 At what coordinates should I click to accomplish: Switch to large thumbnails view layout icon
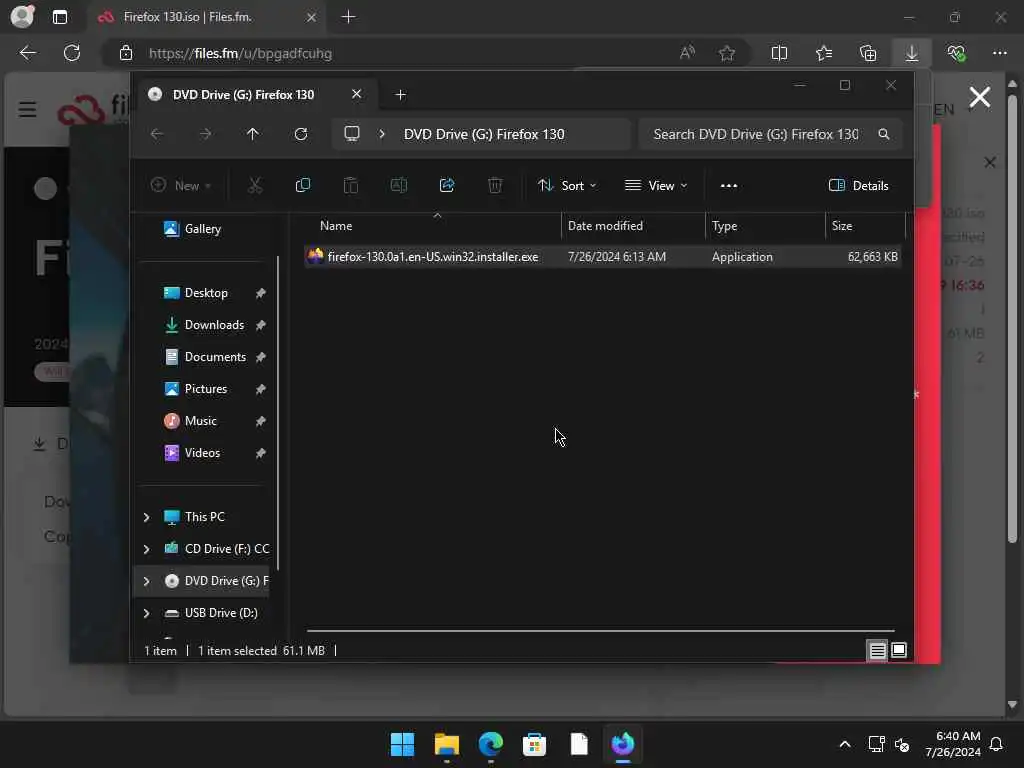click(899, 650)
